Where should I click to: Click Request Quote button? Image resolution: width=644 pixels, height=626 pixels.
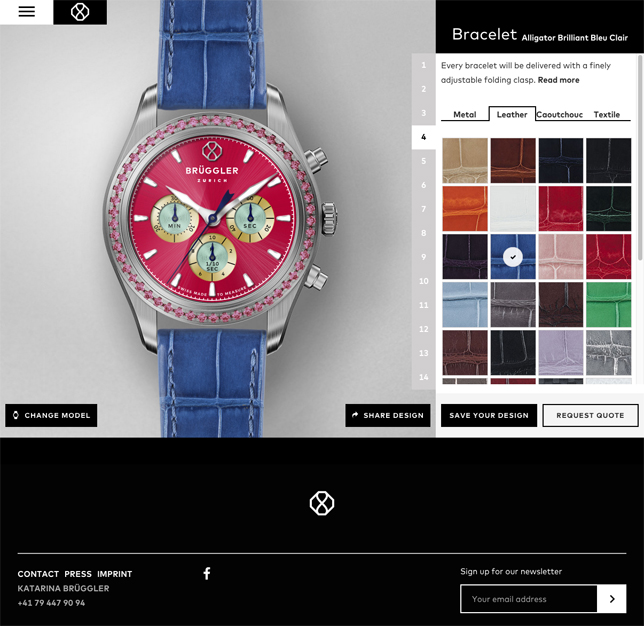click(x=590, y=415)
